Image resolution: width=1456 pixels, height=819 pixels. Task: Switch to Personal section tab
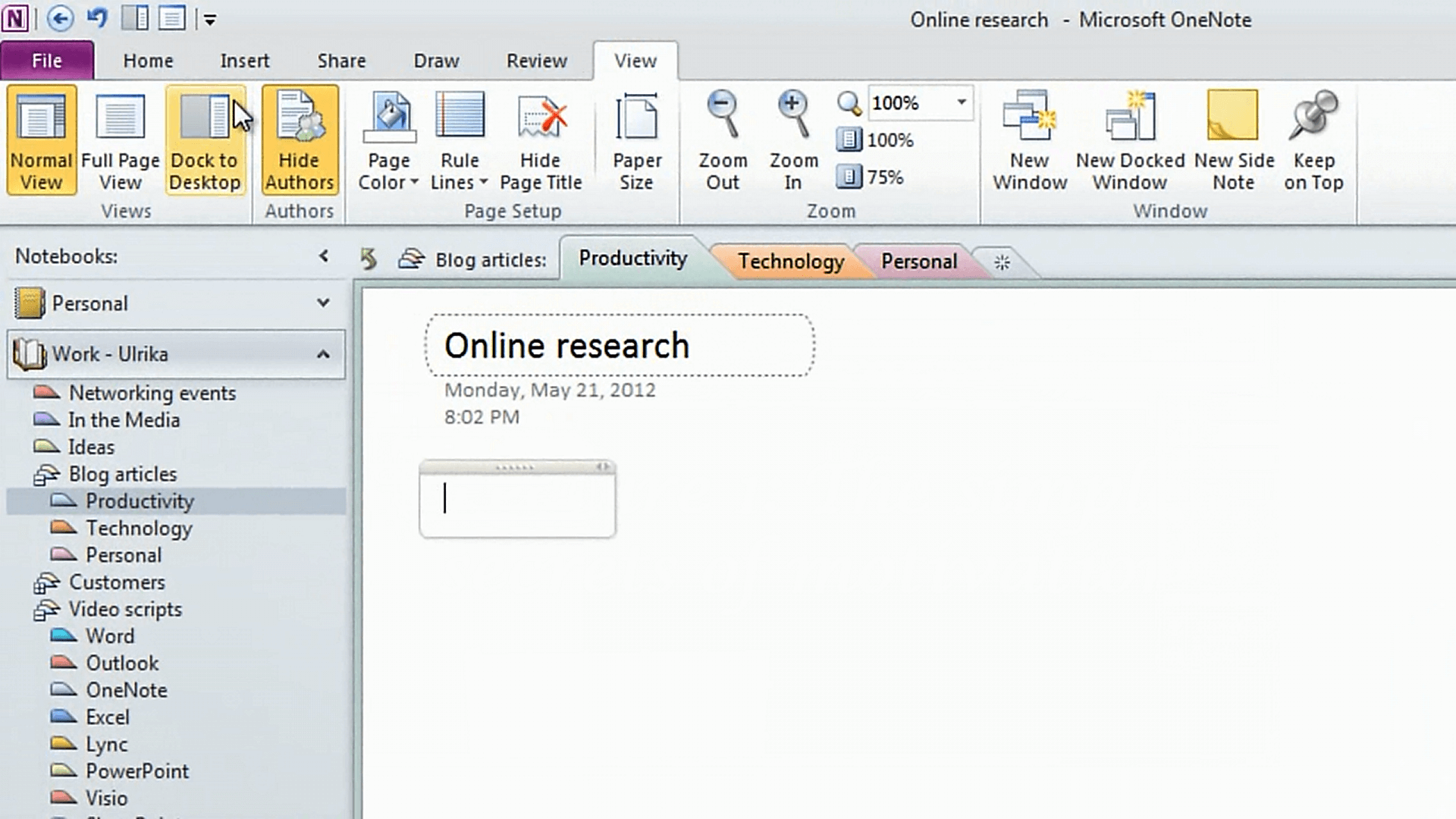[919, 262]
